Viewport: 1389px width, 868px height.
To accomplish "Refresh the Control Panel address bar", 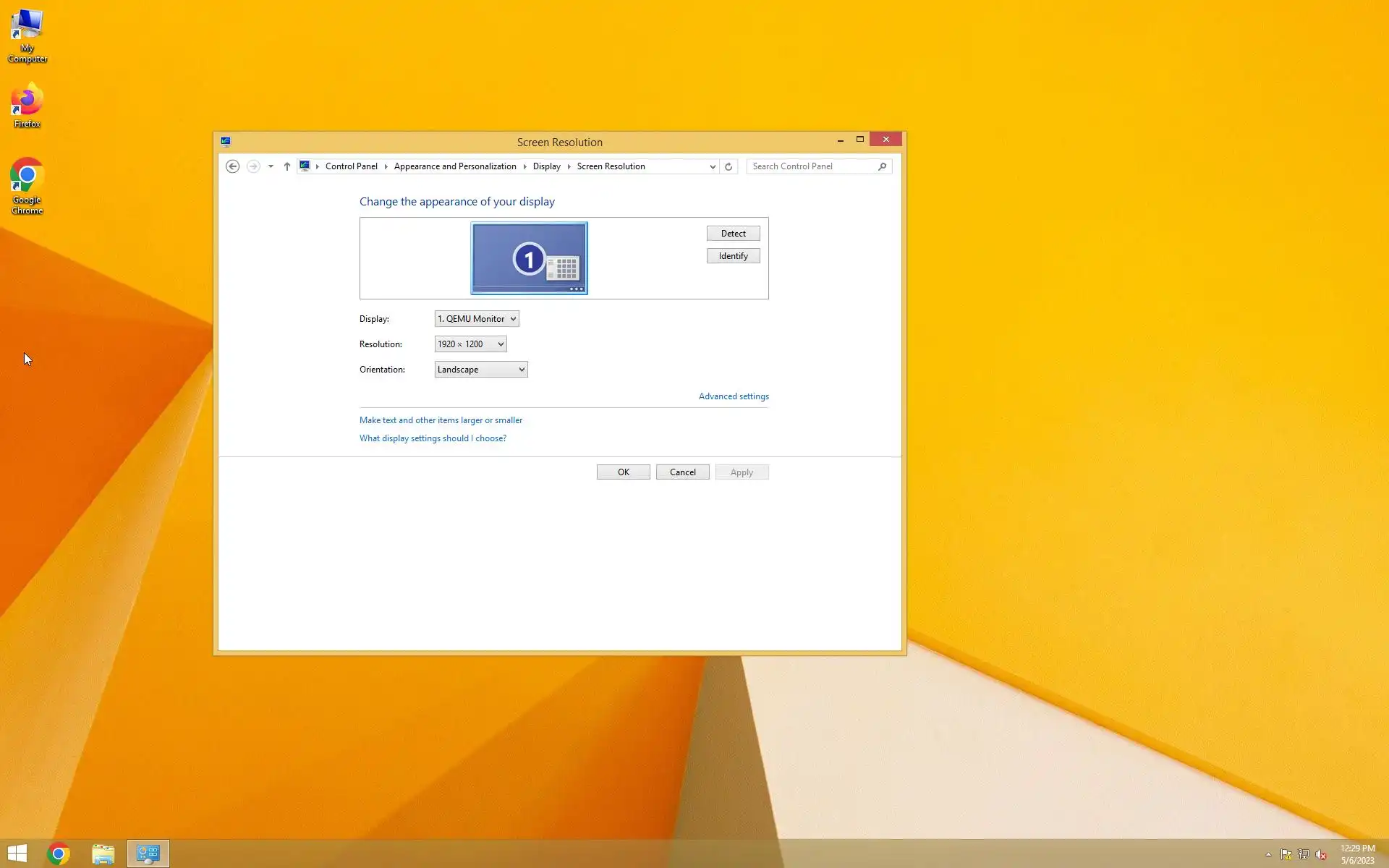I will click(x=729, y=166).
